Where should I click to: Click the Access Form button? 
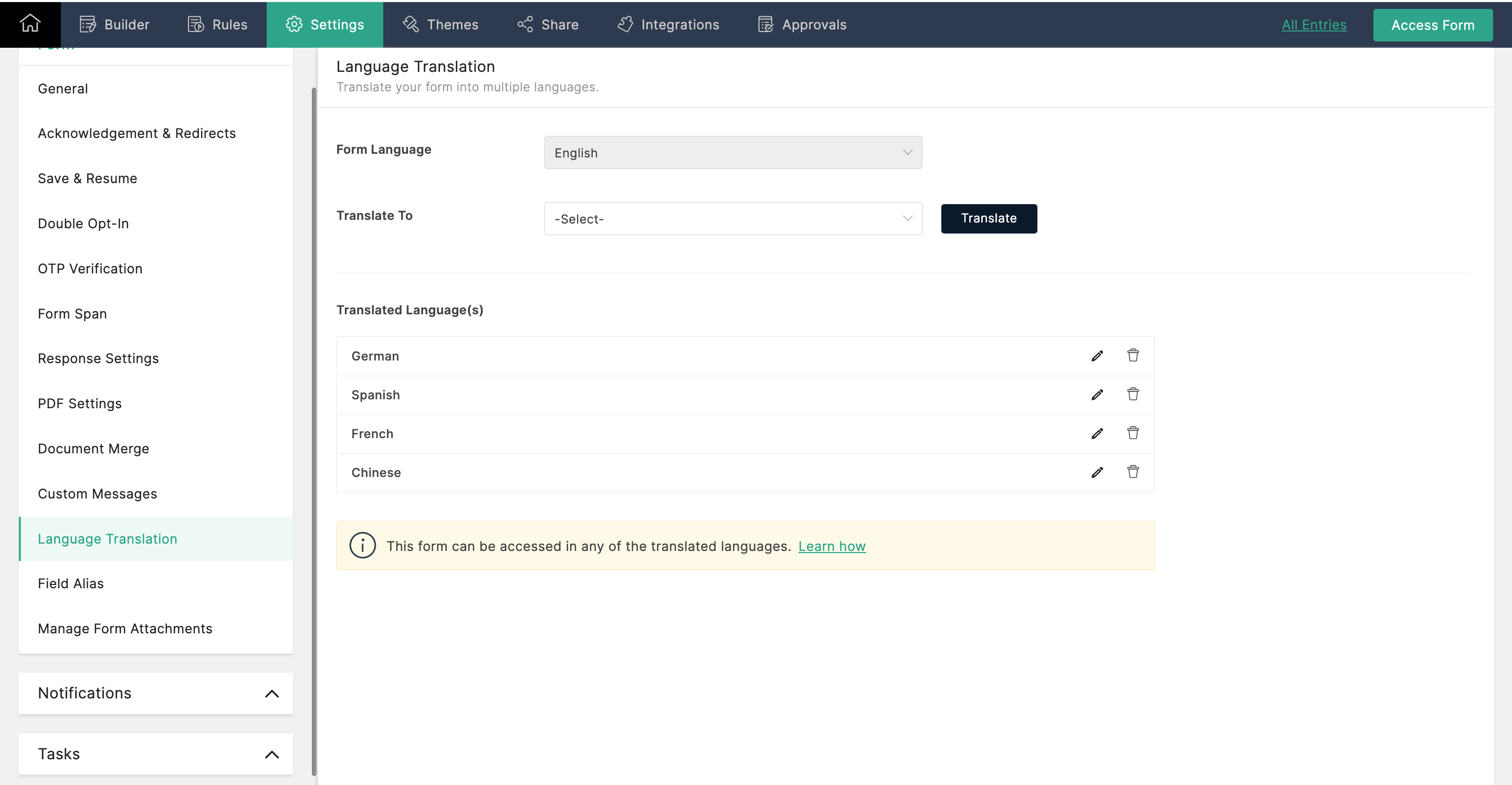click(x=1432, y=25)
